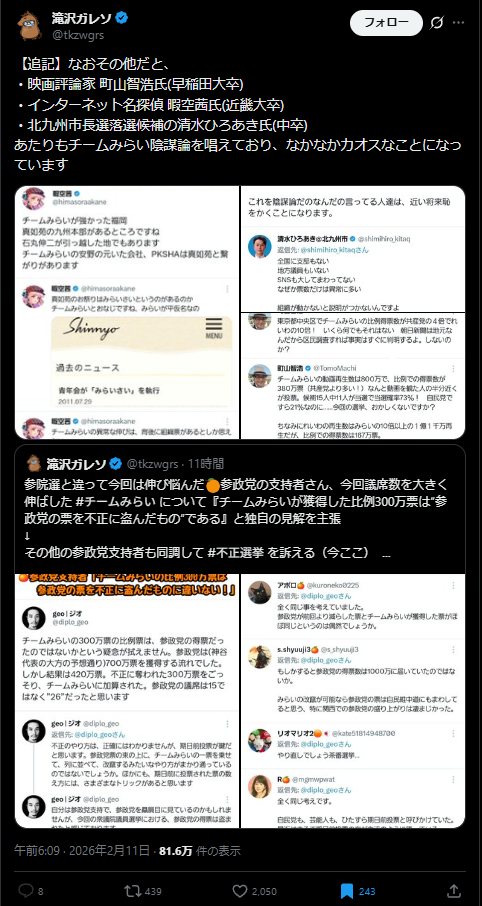Open the top-right image with 清水ひろあき reply

(353, 249)
